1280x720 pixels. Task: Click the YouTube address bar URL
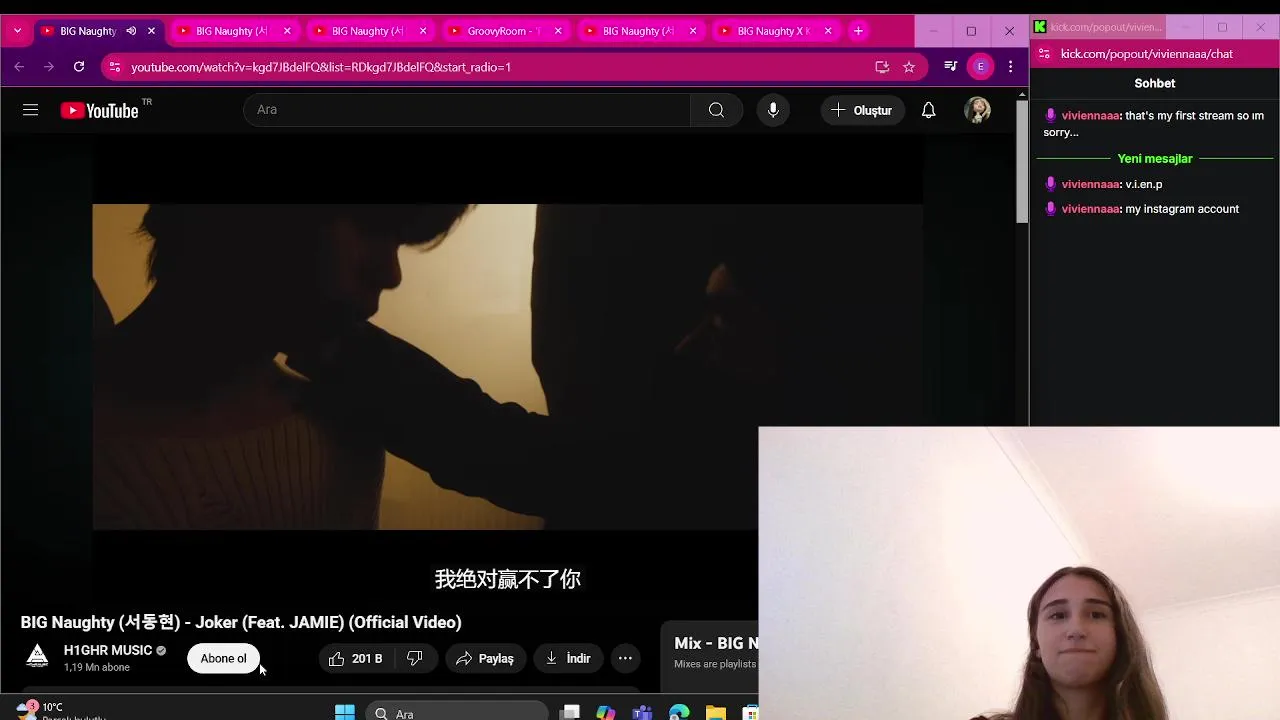click(x=321, y=67)
